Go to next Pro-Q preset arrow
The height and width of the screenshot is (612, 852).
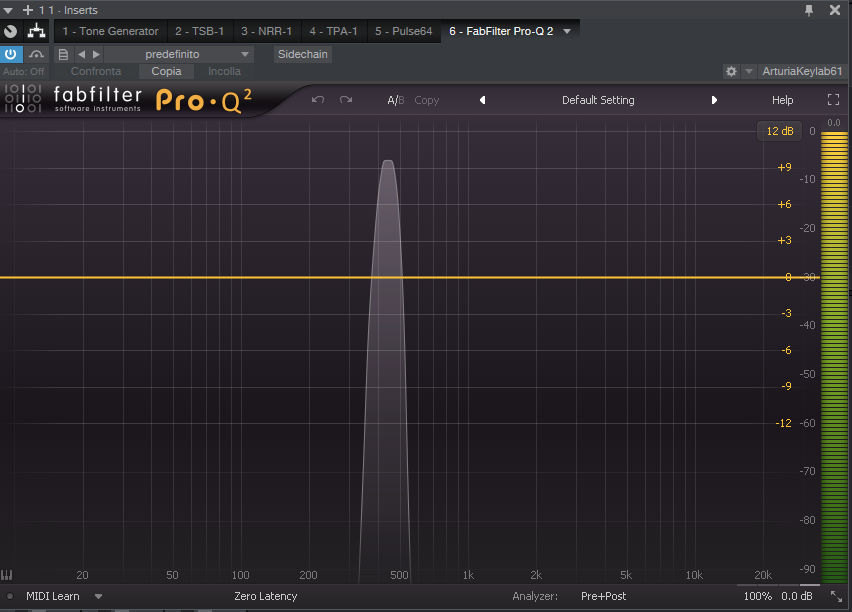tap(714, 100)
